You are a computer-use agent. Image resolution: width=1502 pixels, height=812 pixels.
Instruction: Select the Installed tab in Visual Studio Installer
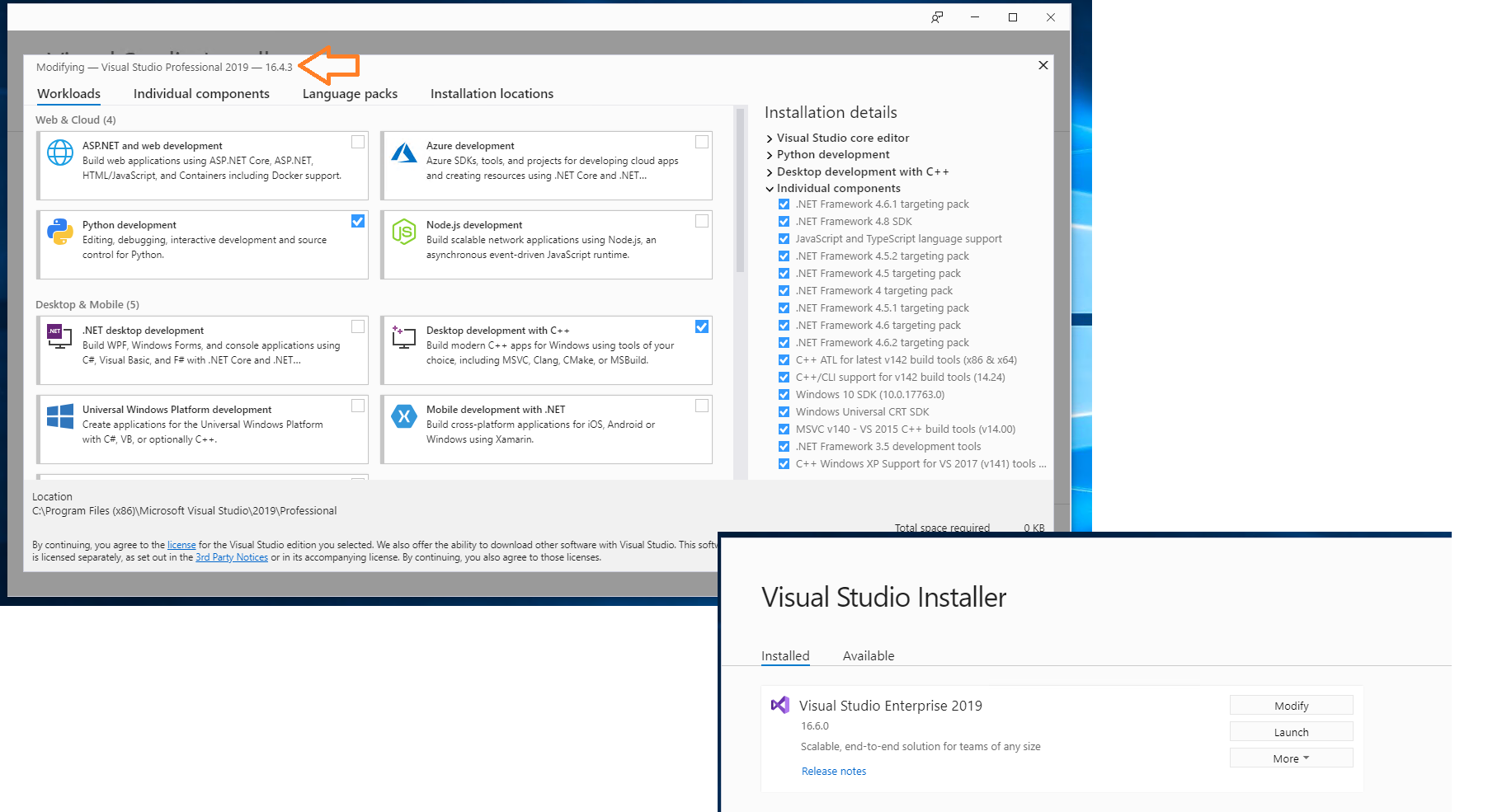point(785,656)
